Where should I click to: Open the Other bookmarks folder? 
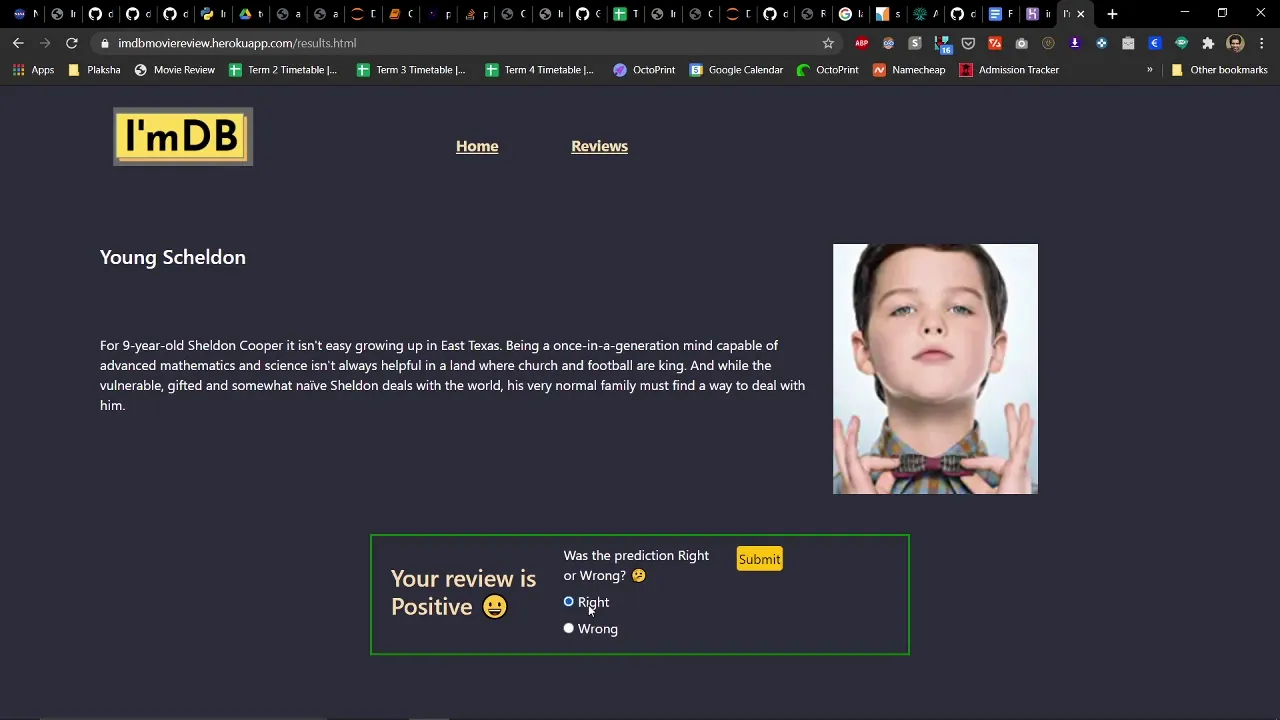pos(1219,70)
